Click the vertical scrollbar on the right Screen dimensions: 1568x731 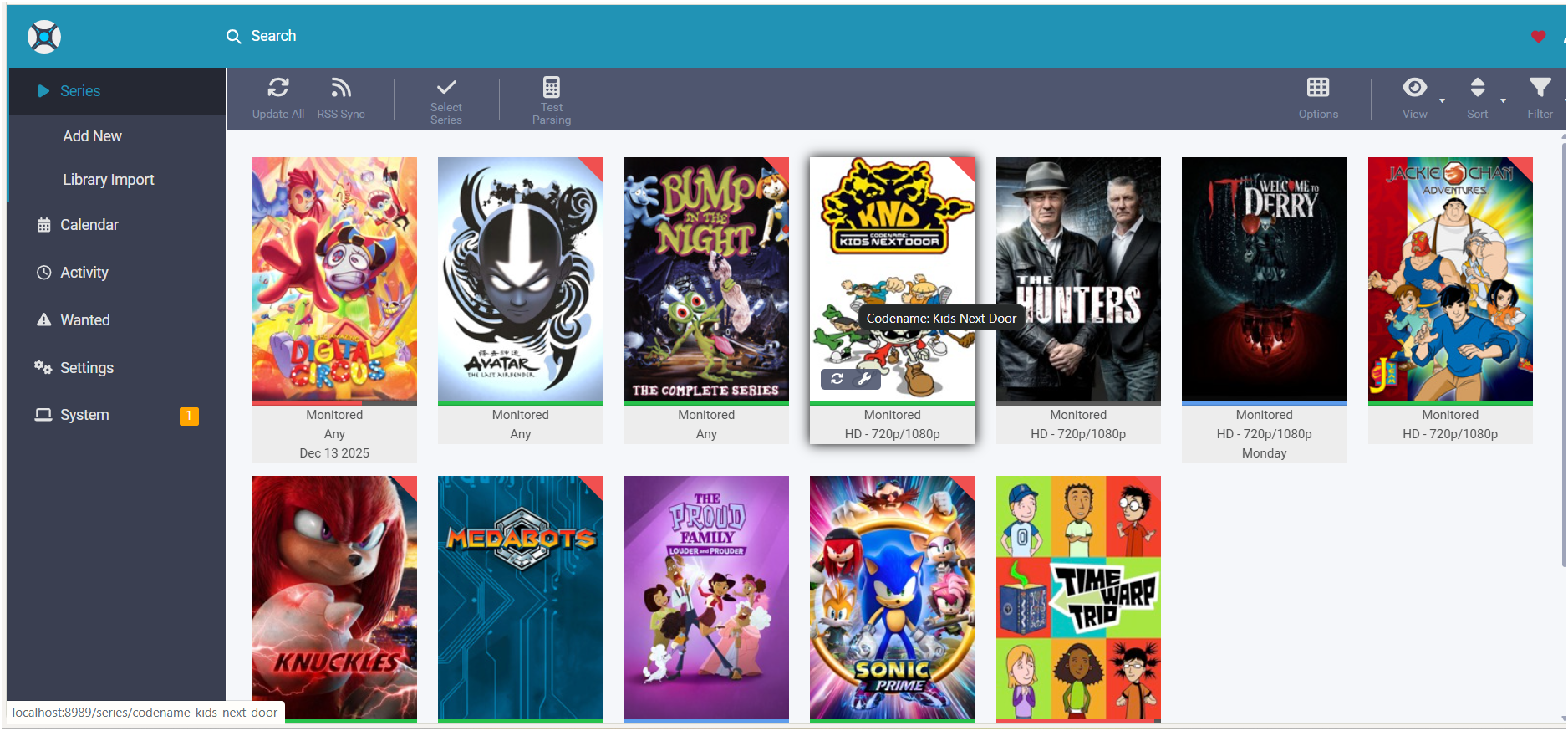(x=1564, y=355)
